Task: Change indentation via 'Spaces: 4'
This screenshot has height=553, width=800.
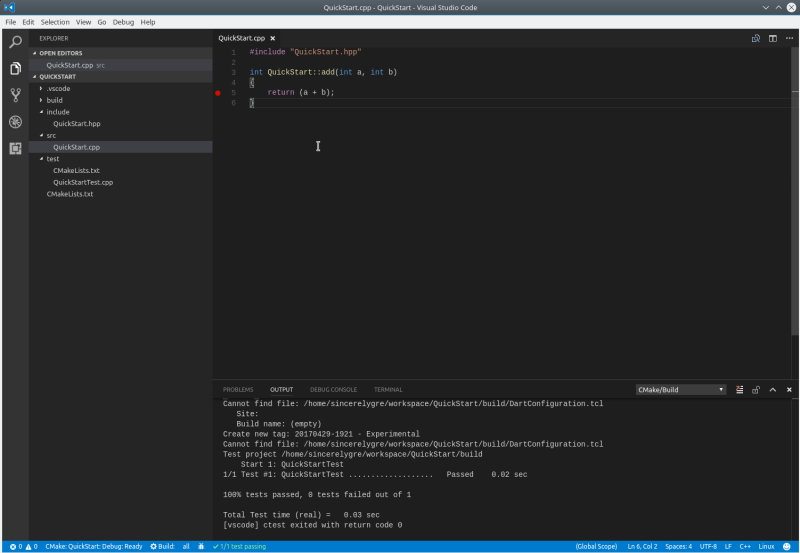Action: click(679, 546)
